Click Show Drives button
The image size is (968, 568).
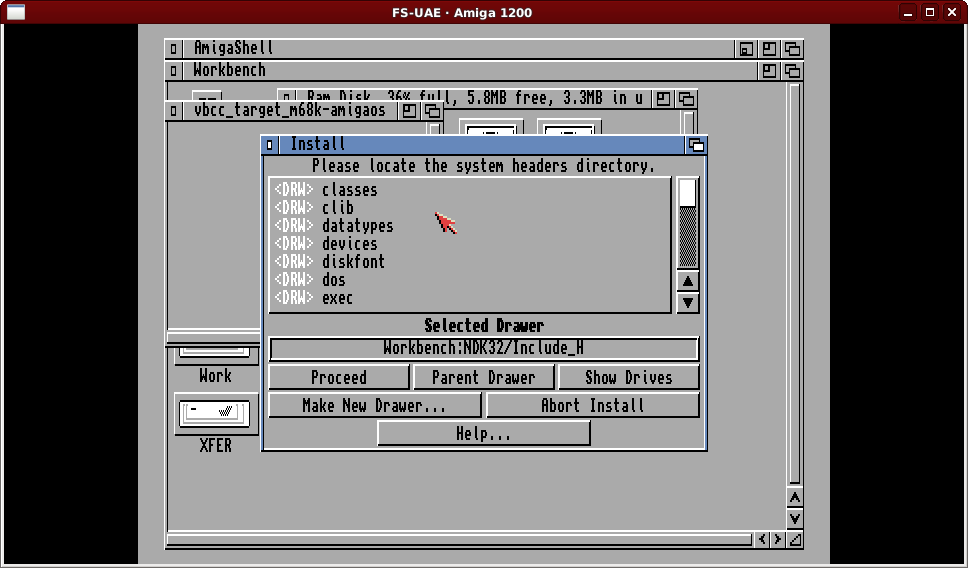coord(628,377)
